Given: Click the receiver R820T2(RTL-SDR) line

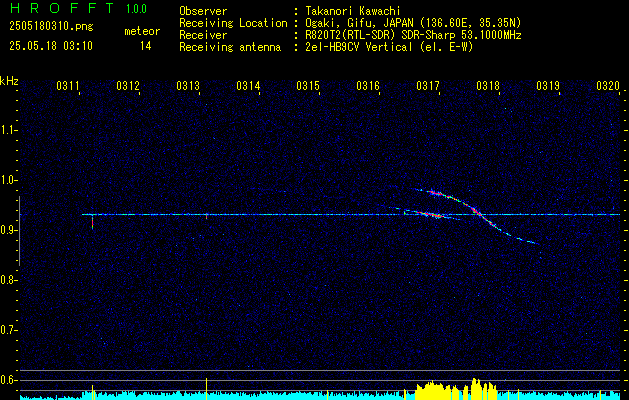Looking at the screenshot, I should [414, 35].
